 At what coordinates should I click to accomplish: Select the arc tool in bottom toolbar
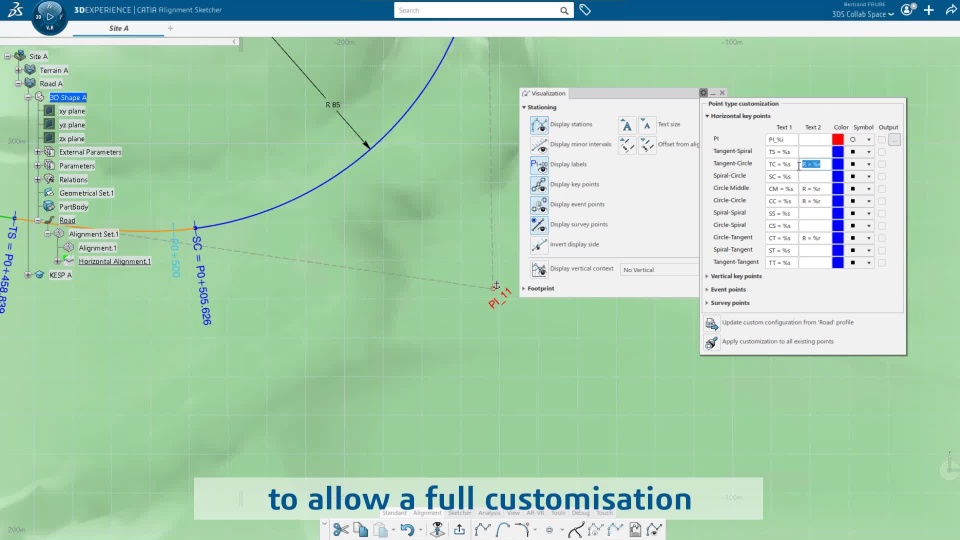(x=503, y=530)
